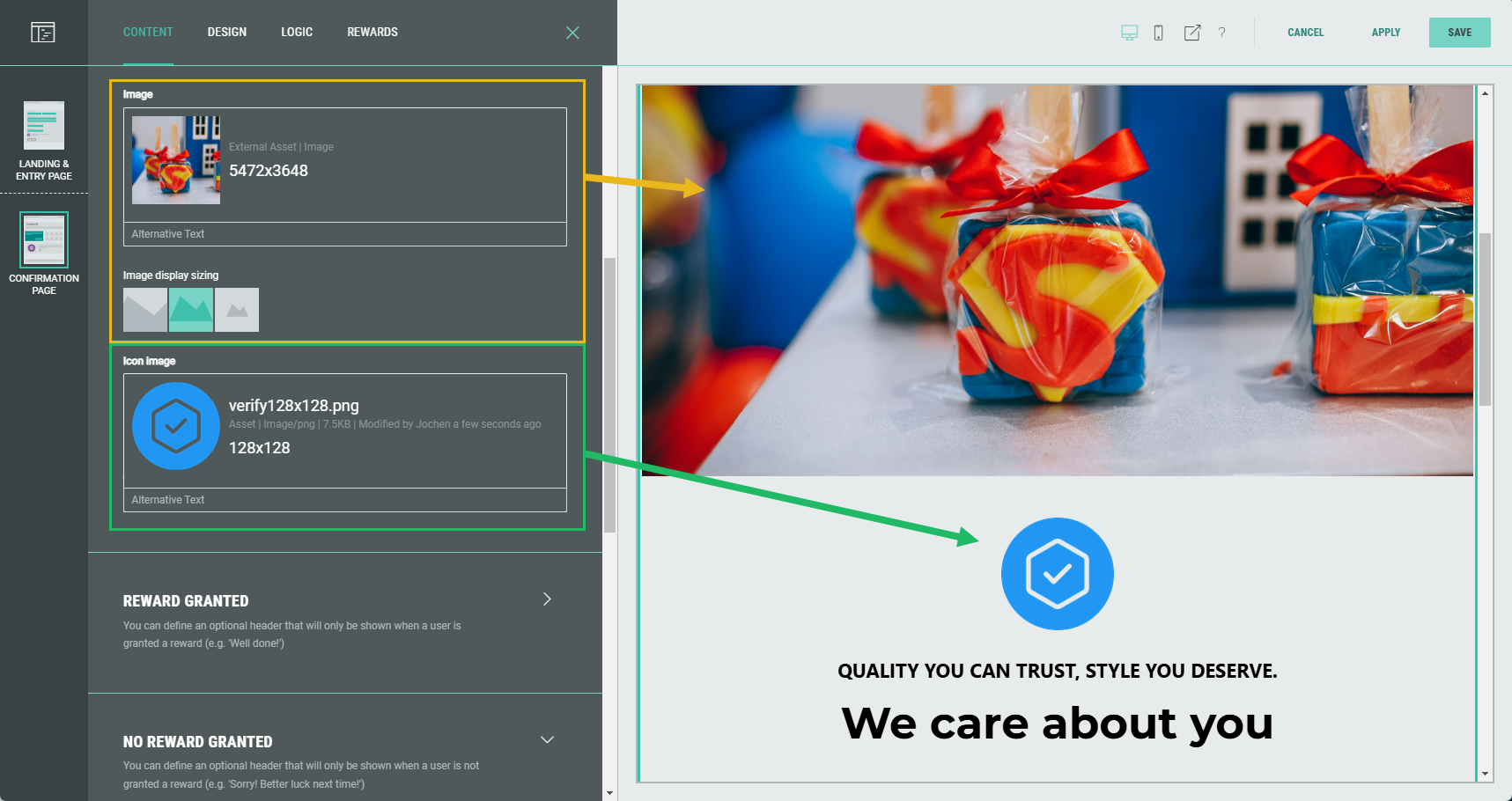Click Apply to apply changes
This screenshot has height=801, width=1512.
pos(1385,33)
